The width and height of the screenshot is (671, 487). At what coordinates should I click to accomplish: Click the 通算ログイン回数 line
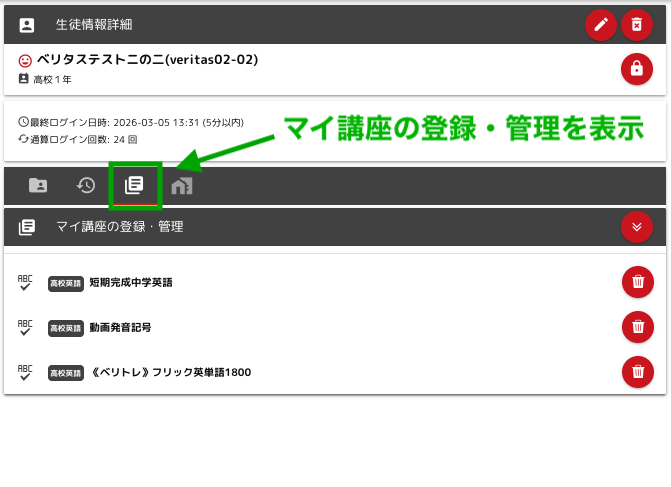(x=77, y=140)
